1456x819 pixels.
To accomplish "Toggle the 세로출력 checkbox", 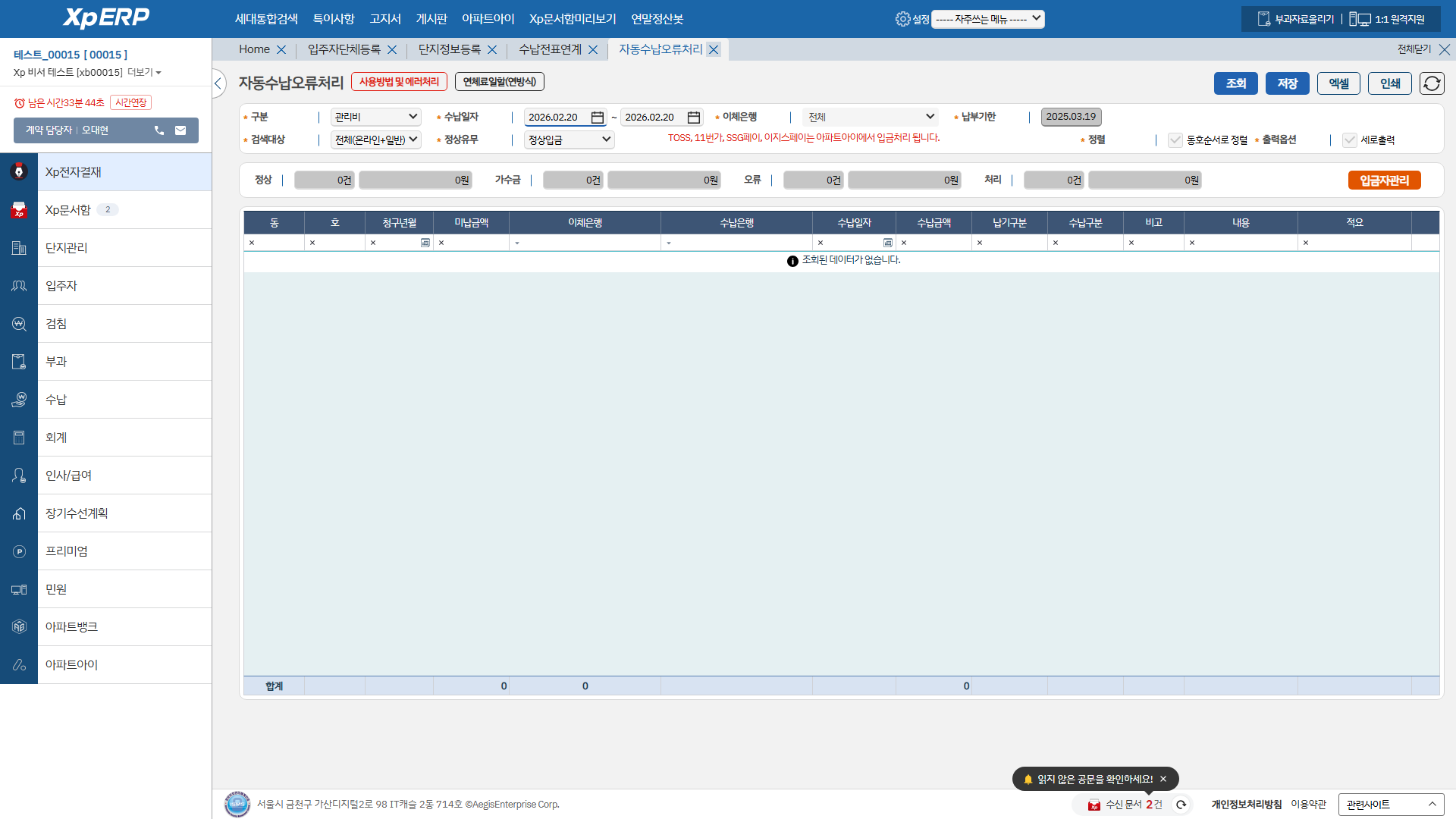I will pyautogui.click(x=1350, y=140).
